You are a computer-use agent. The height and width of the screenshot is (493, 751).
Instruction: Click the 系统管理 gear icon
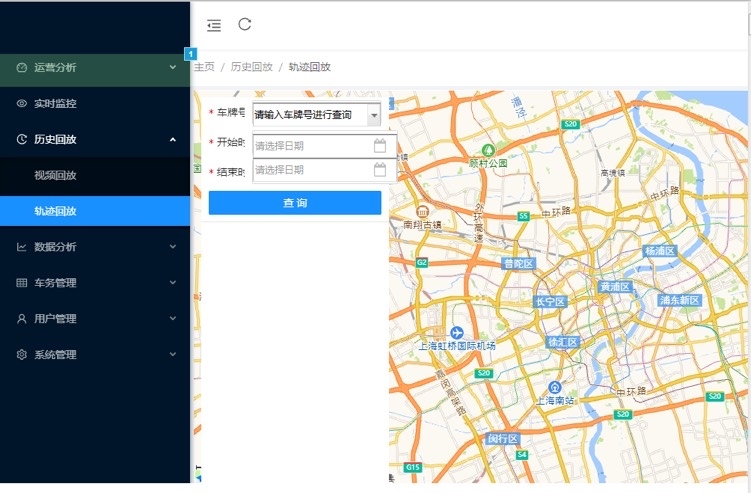click(22, 355)
